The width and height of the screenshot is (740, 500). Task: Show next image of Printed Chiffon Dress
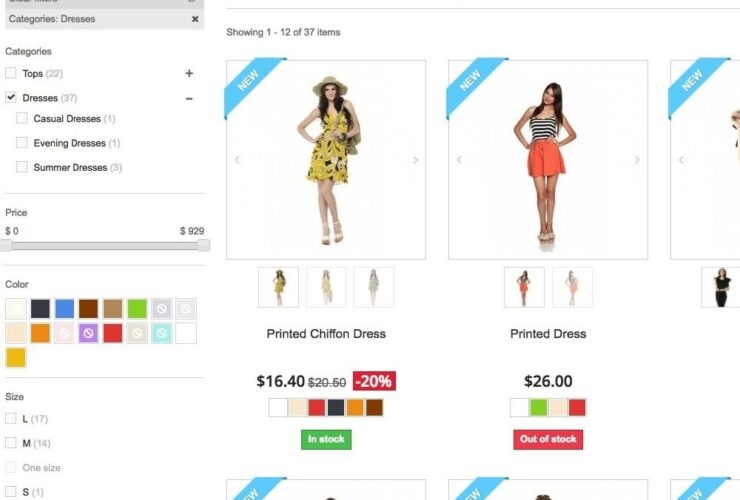(x=415, y=160)
